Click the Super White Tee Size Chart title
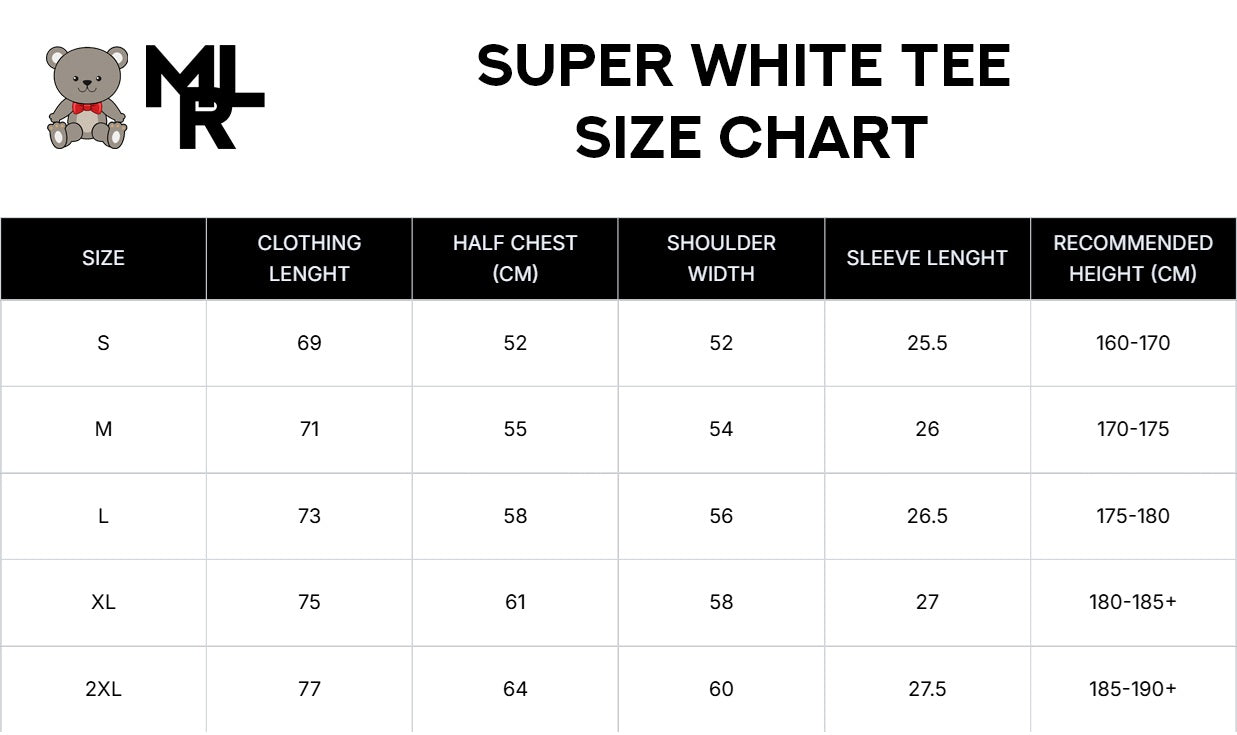This screenshot has width=1237, height=735. tap(745, 101)
